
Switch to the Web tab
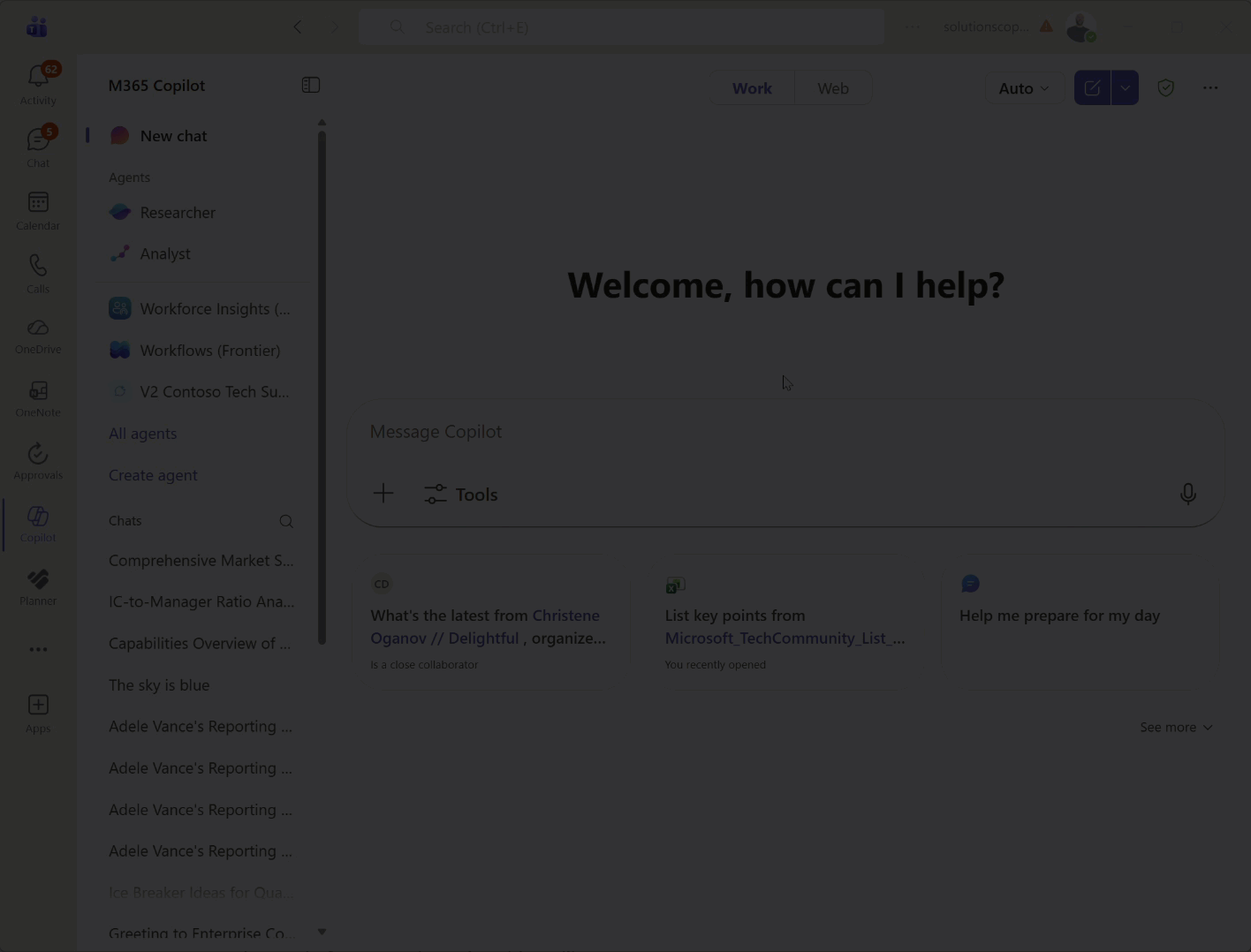click(833, 88)
